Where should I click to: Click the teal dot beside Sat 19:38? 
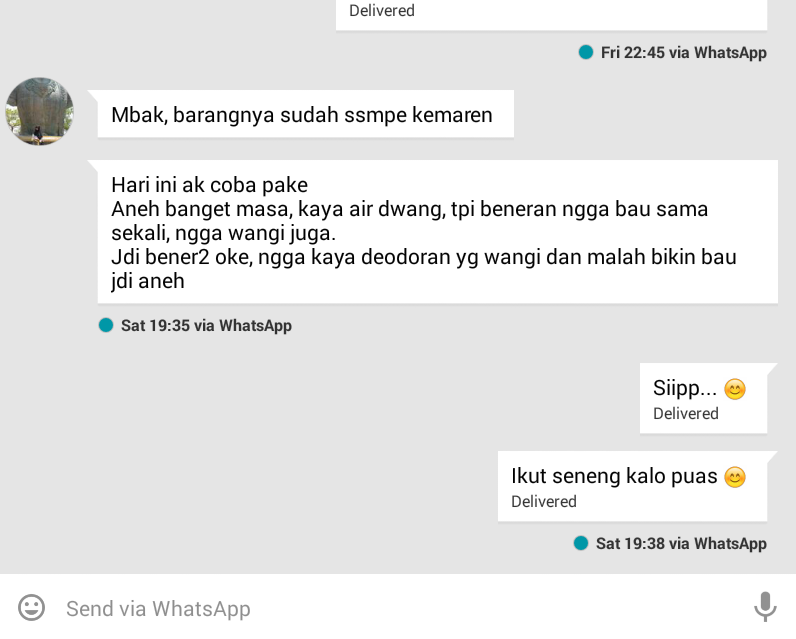[581, 543]
